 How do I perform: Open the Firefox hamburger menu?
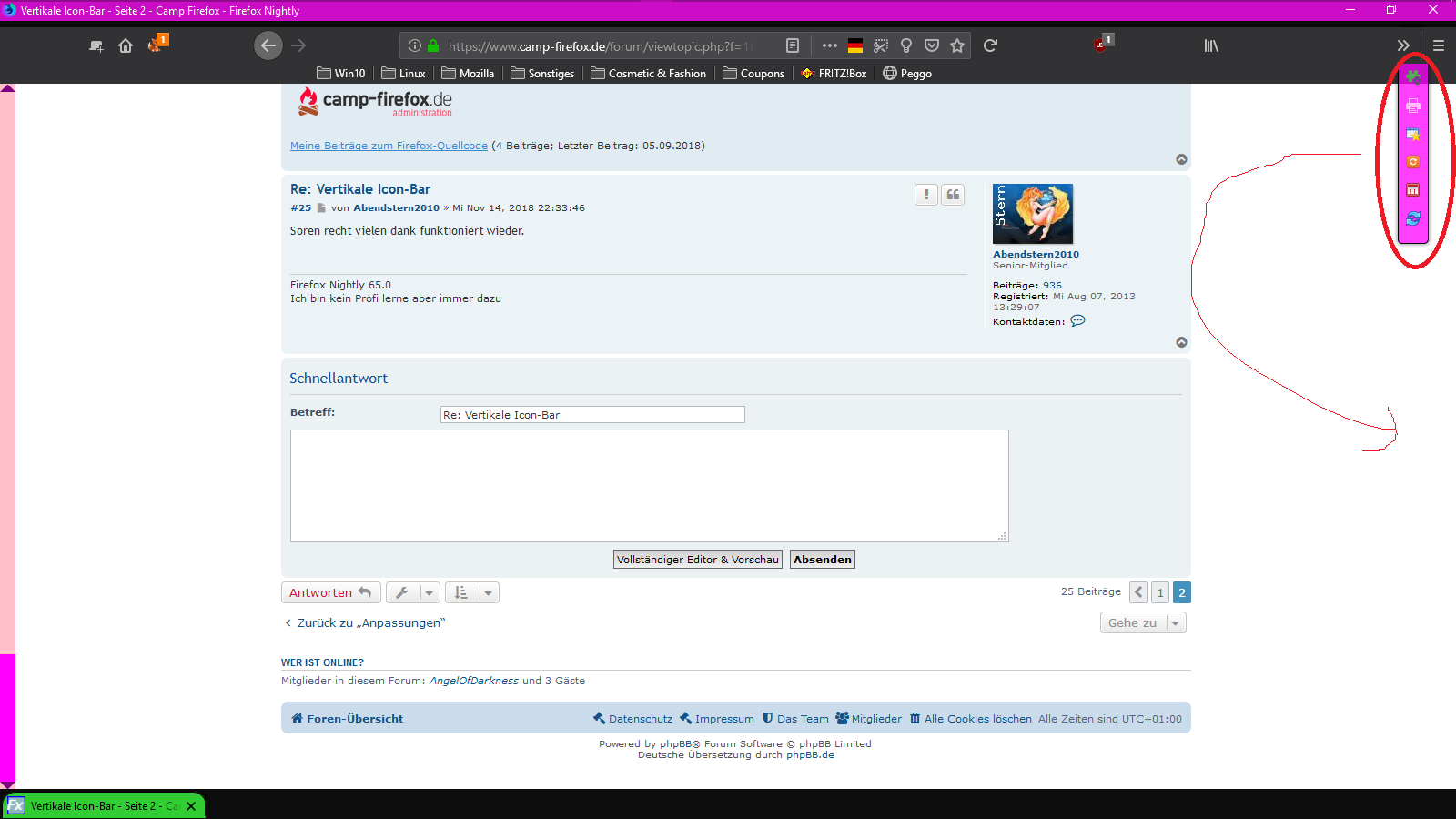pos(1439,45)
